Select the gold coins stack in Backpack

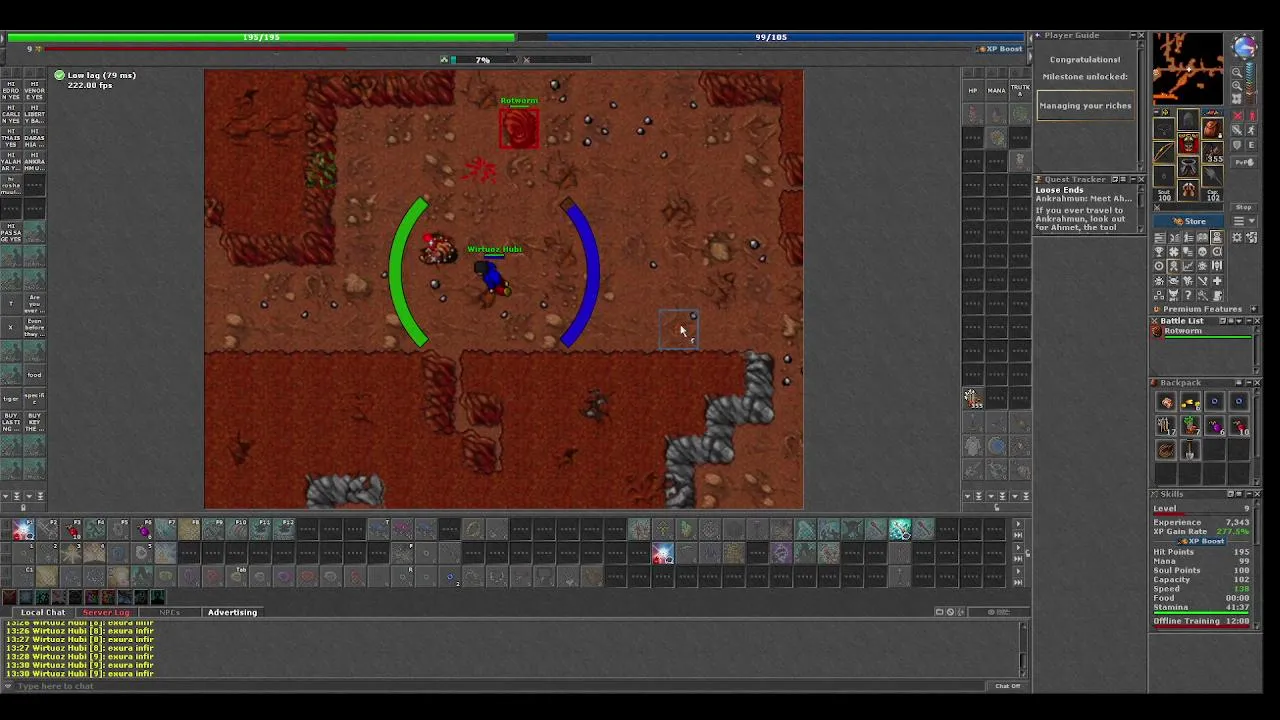(1191, 402)
